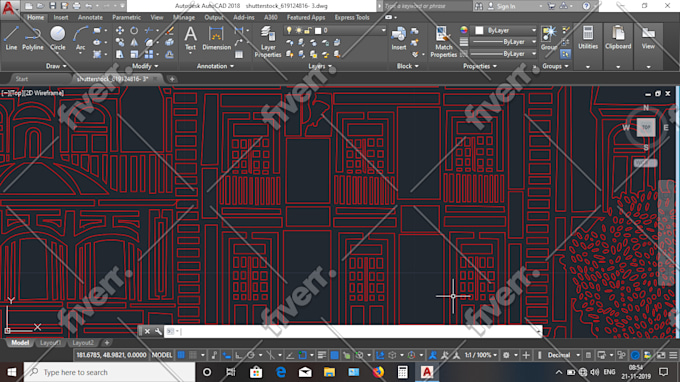Image resolution: width=680 pixels, height=382 pixels.
Task: Click the Dimension tool
Action: pos(216,38)
